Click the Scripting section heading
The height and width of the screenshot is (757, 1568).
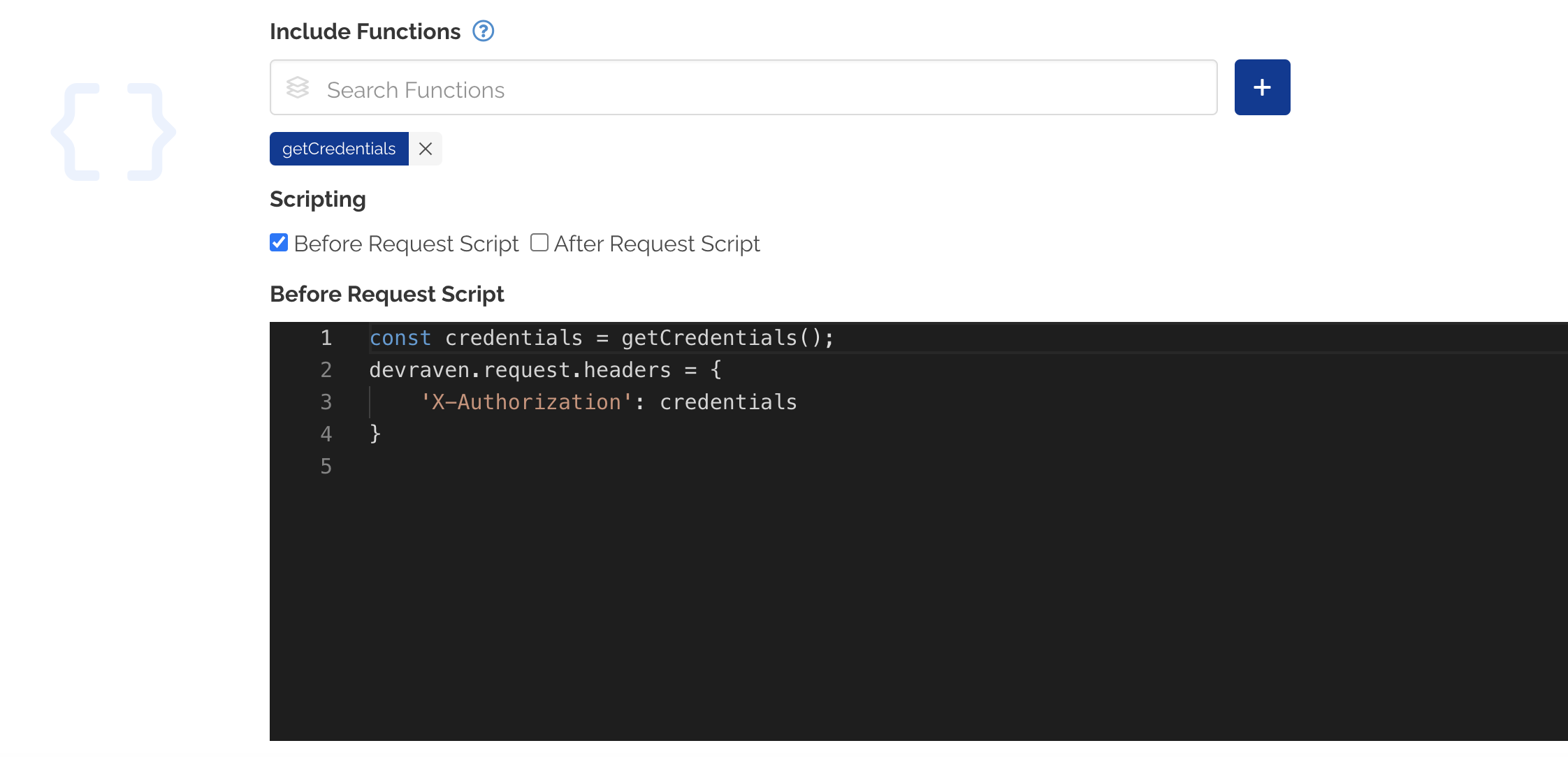pyautogui.click(x=317, y=199)
